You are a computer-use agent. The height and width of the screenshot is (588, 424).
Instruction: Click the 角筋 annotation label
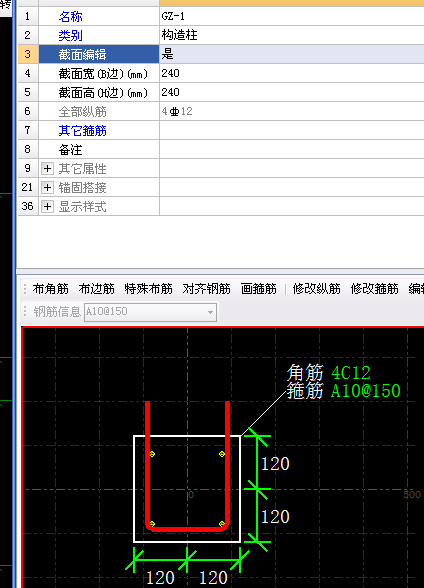pos(305,373)
